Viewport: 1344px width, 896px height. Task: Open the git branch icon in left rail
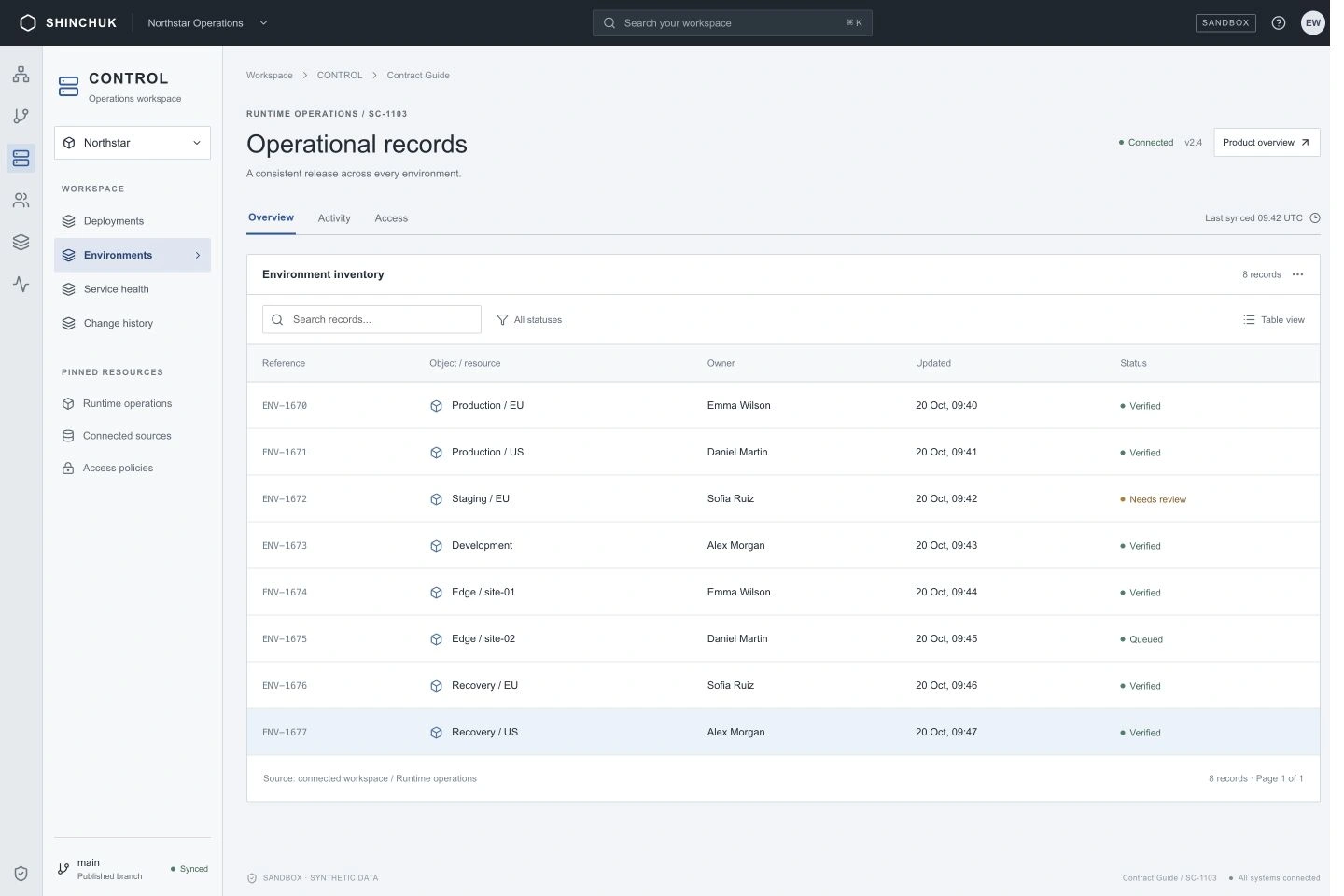[21, 117]
